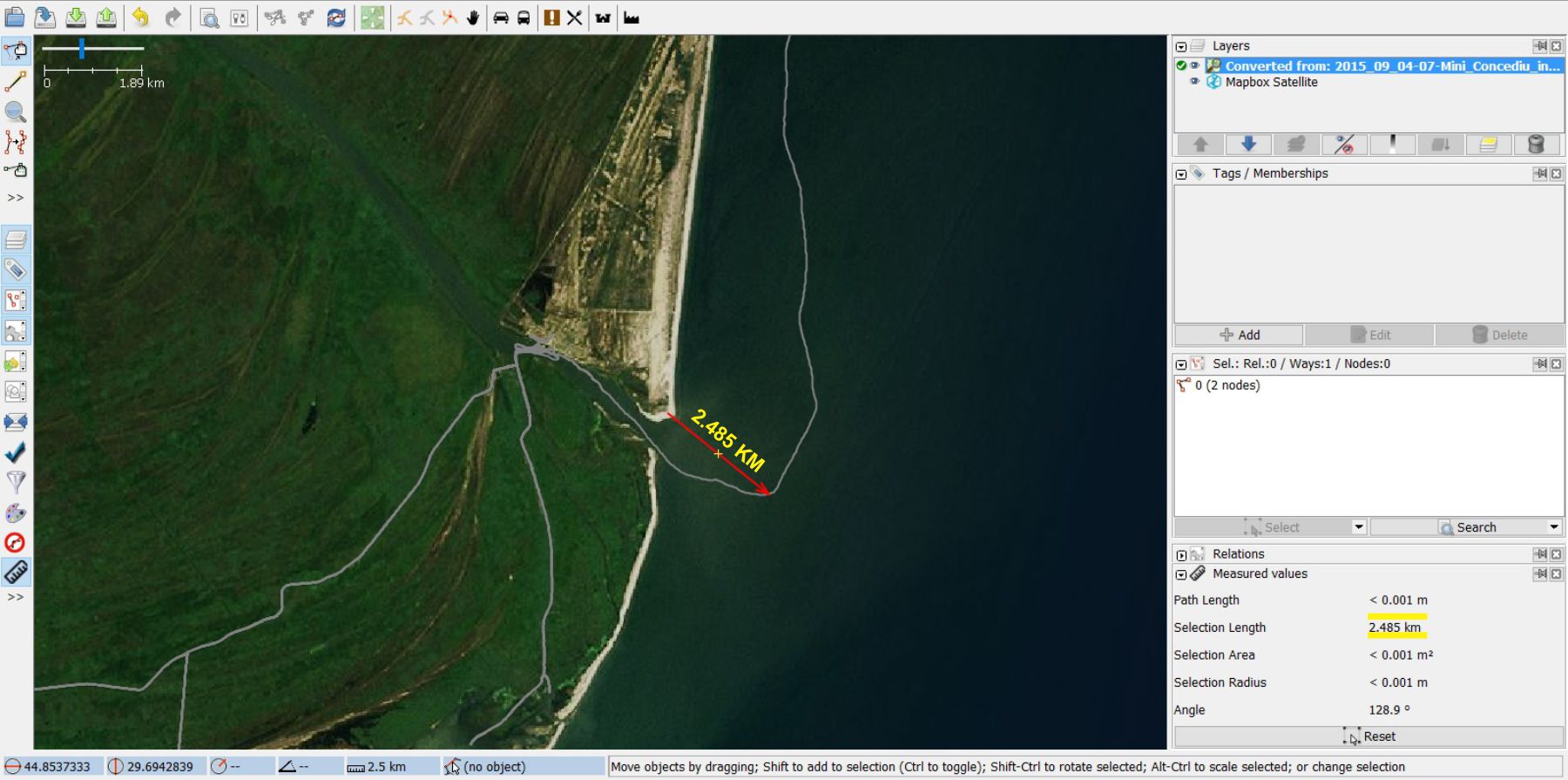The height and width of the screenshot is (780, 1568).
Task: Select the way with 2 nodes
Action: click(x=1227, y=385)
